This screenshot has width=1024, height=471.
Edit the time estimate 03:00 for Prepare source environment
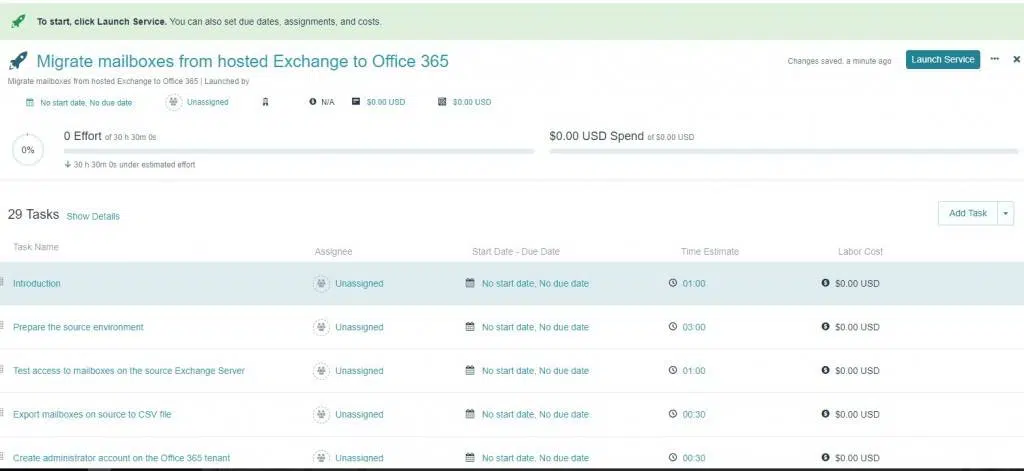pos(694,327)
